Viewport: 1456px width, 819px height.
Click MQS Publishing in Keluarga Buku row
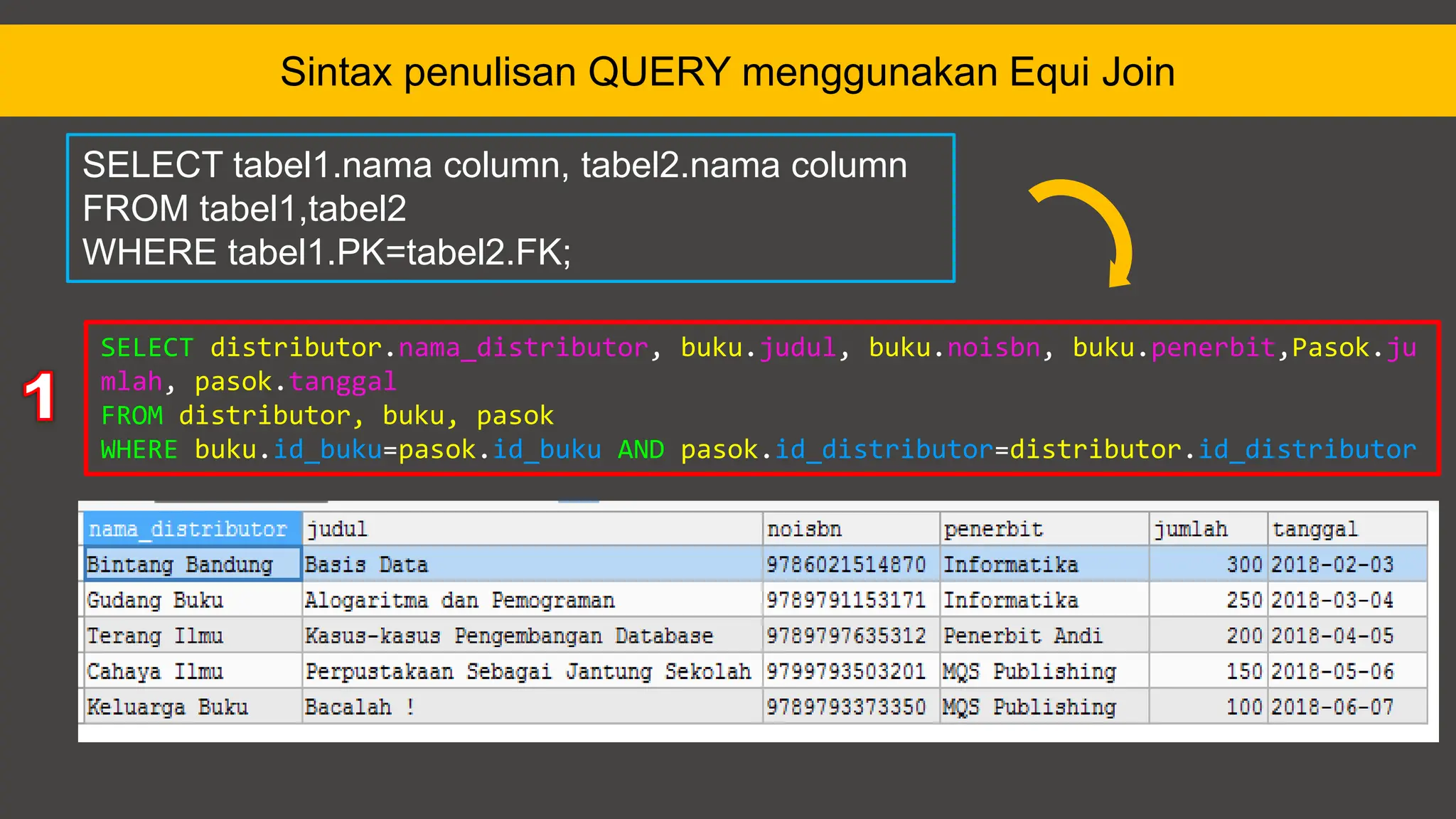[x=1045, y=707]
